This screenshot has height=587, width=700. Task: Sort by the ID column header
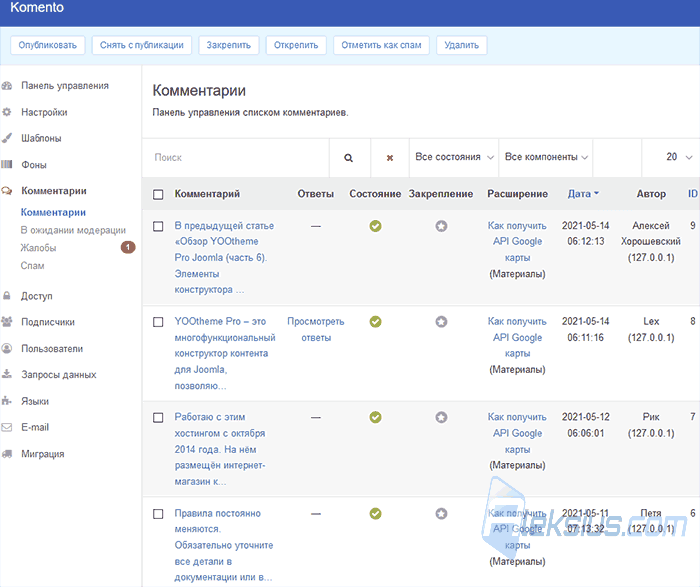(x=692, y=194)
